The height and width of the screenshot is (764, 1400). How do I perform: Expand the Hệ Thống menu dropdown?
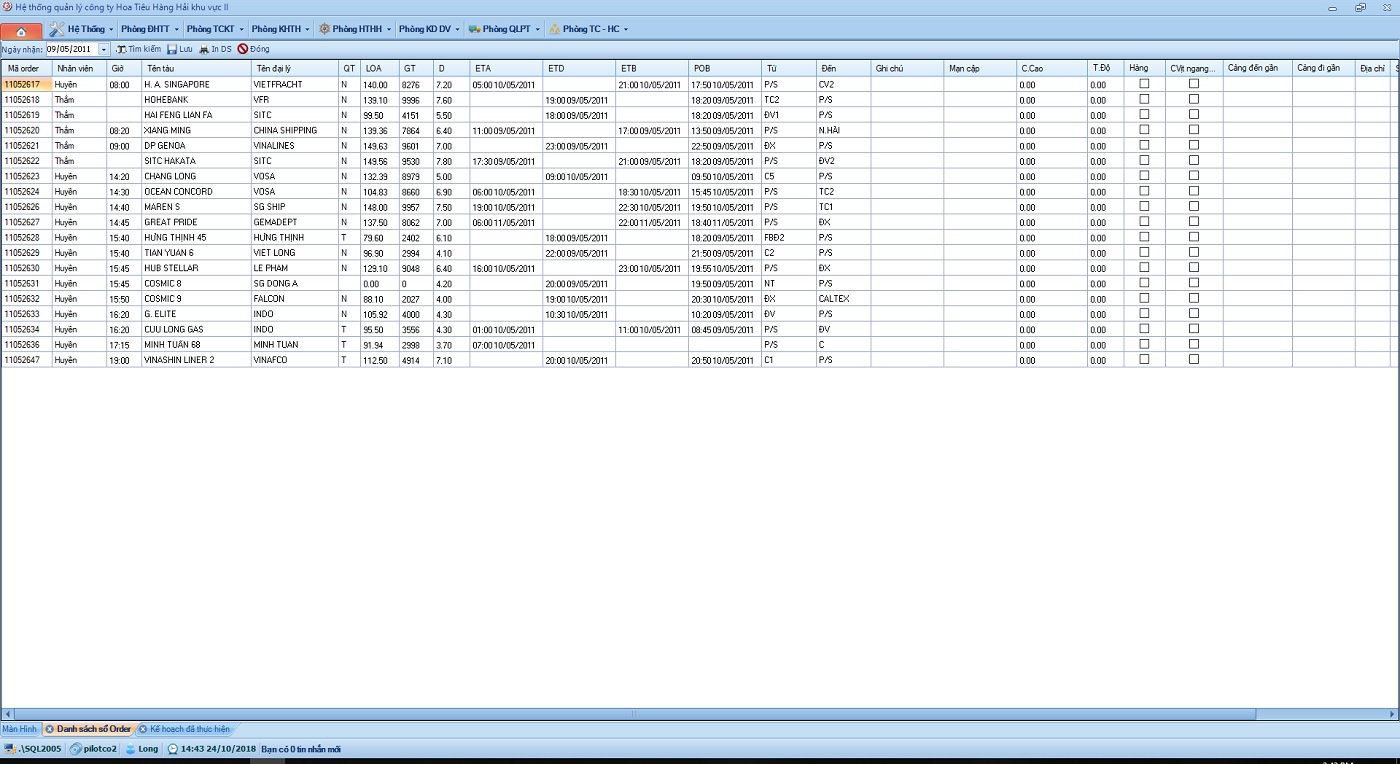[110, 29]
